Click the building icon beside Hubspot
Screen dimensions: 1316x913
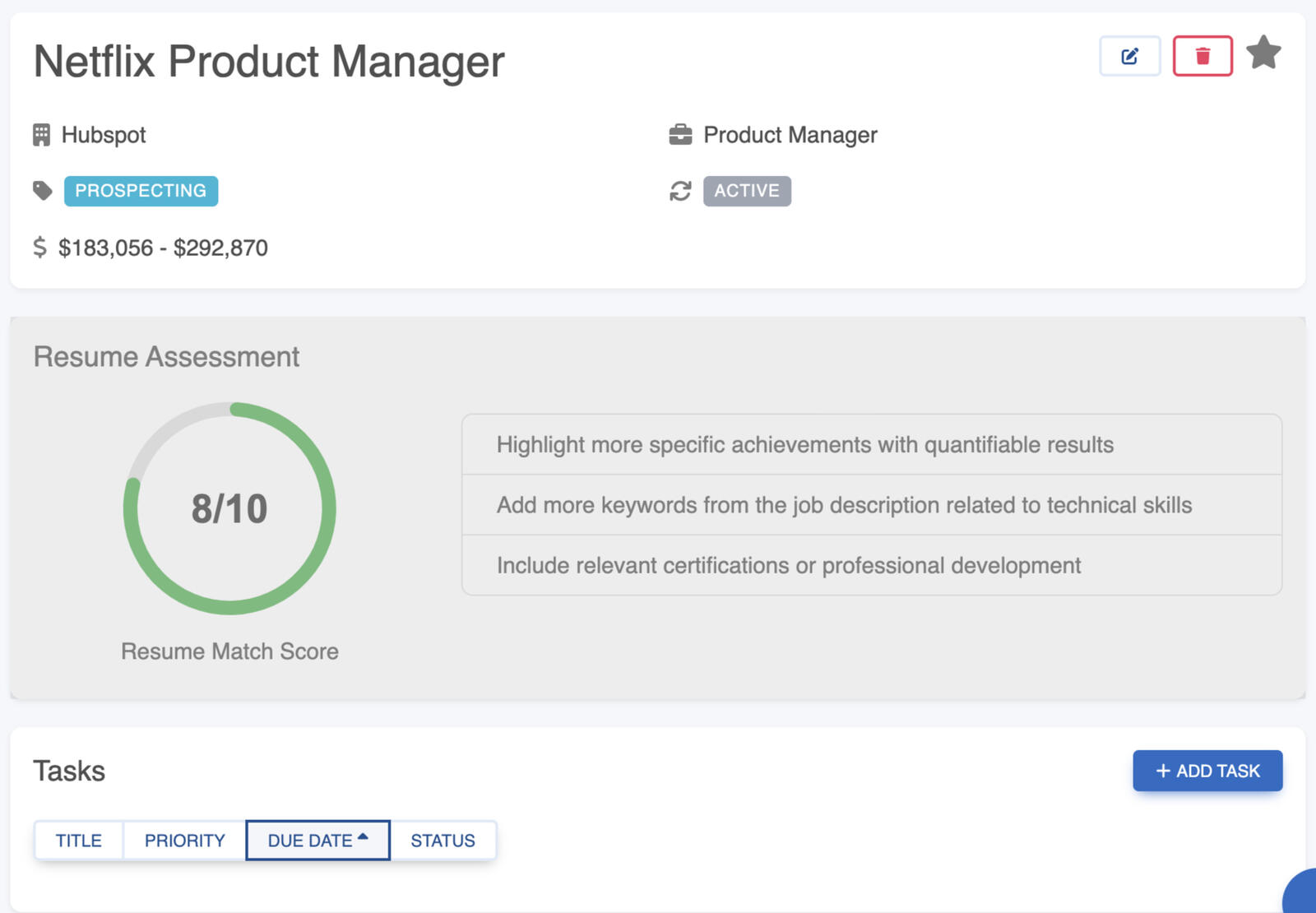click(41, 135)
